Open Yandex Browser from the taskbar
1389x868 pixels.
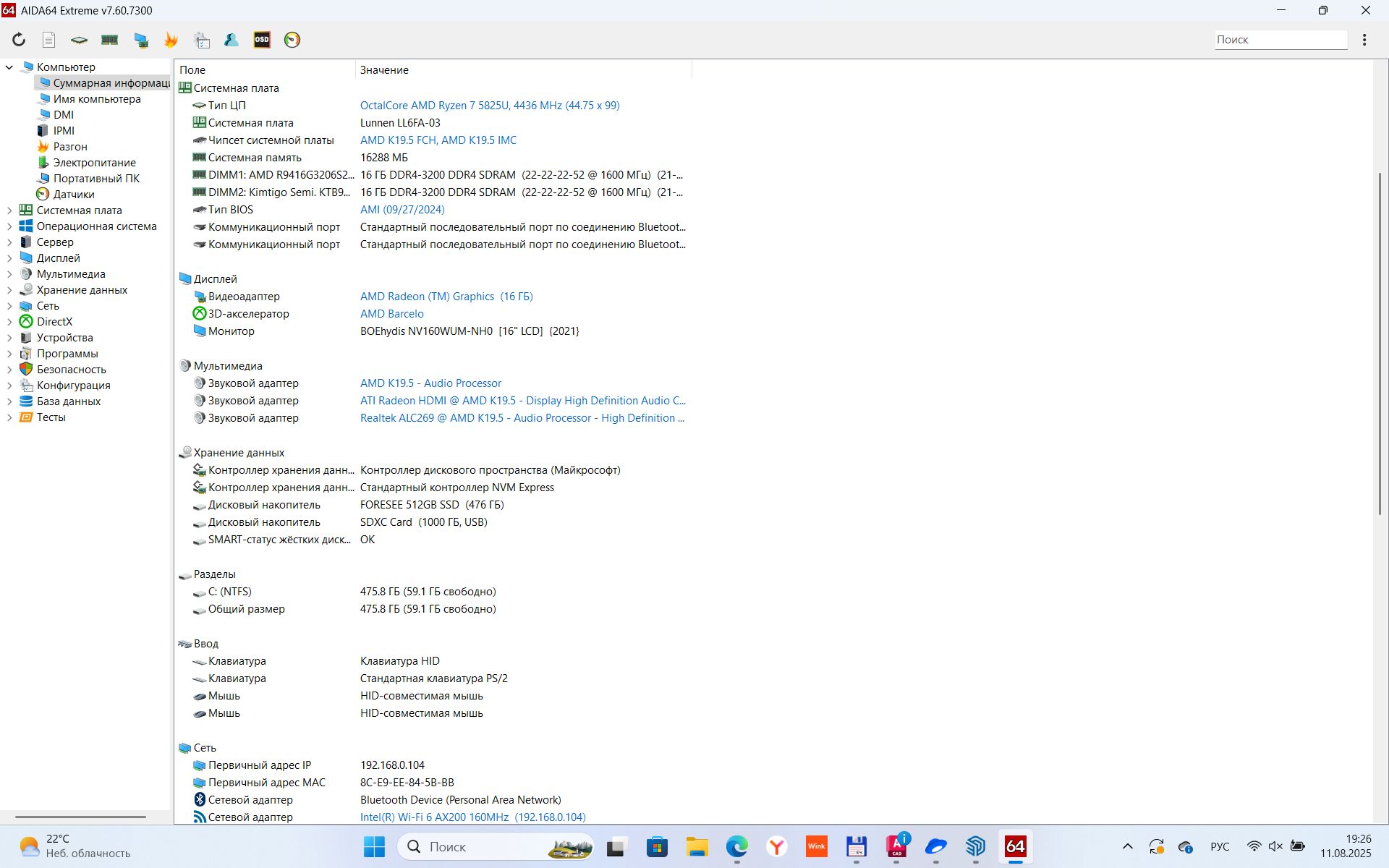point(777,846)
